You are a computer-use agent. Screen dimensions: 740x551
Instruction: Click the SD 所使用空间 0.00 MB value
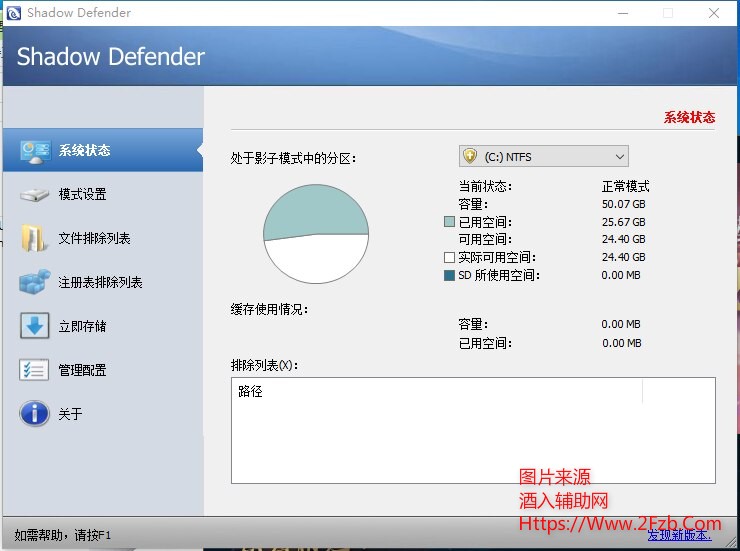tap(621, 275)
